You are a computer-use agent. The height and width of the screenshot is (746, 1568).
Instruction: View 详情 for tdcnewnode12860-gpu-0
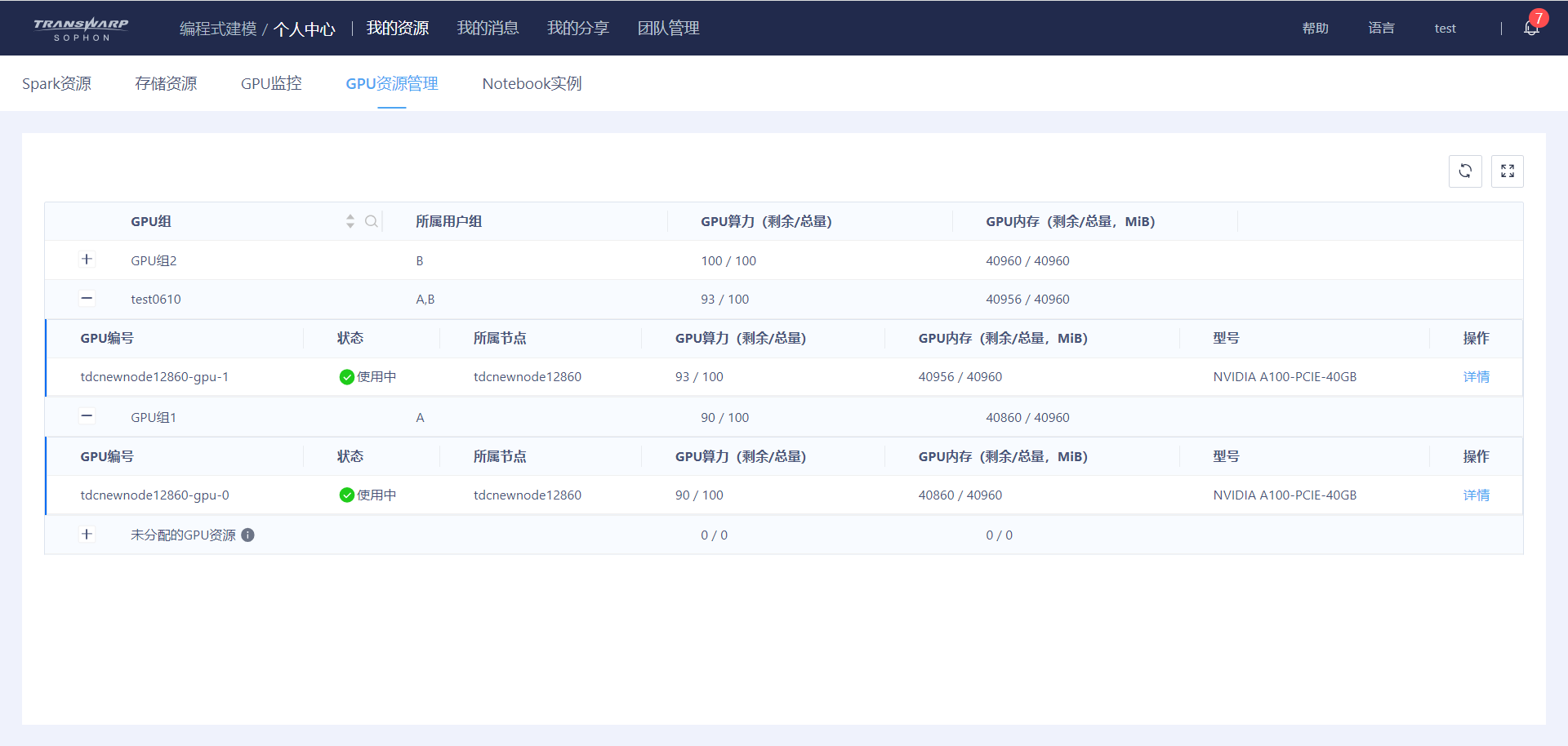coord(1476,495)
